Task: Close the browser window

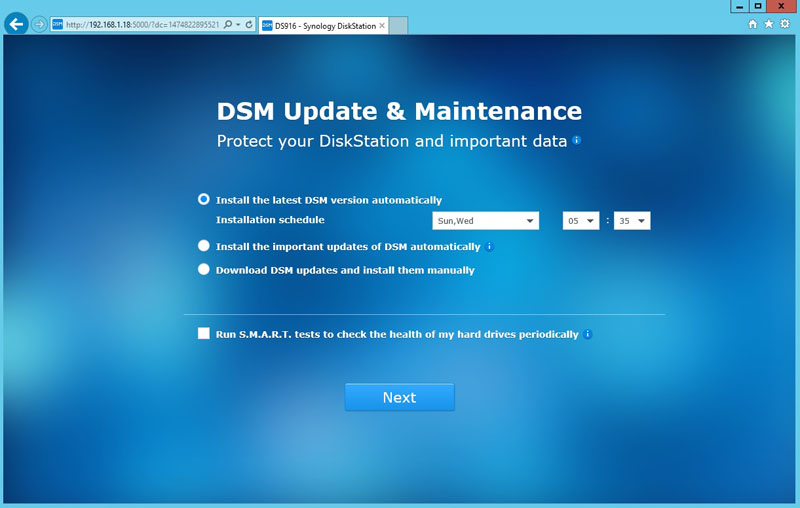Action: [782, 6]
